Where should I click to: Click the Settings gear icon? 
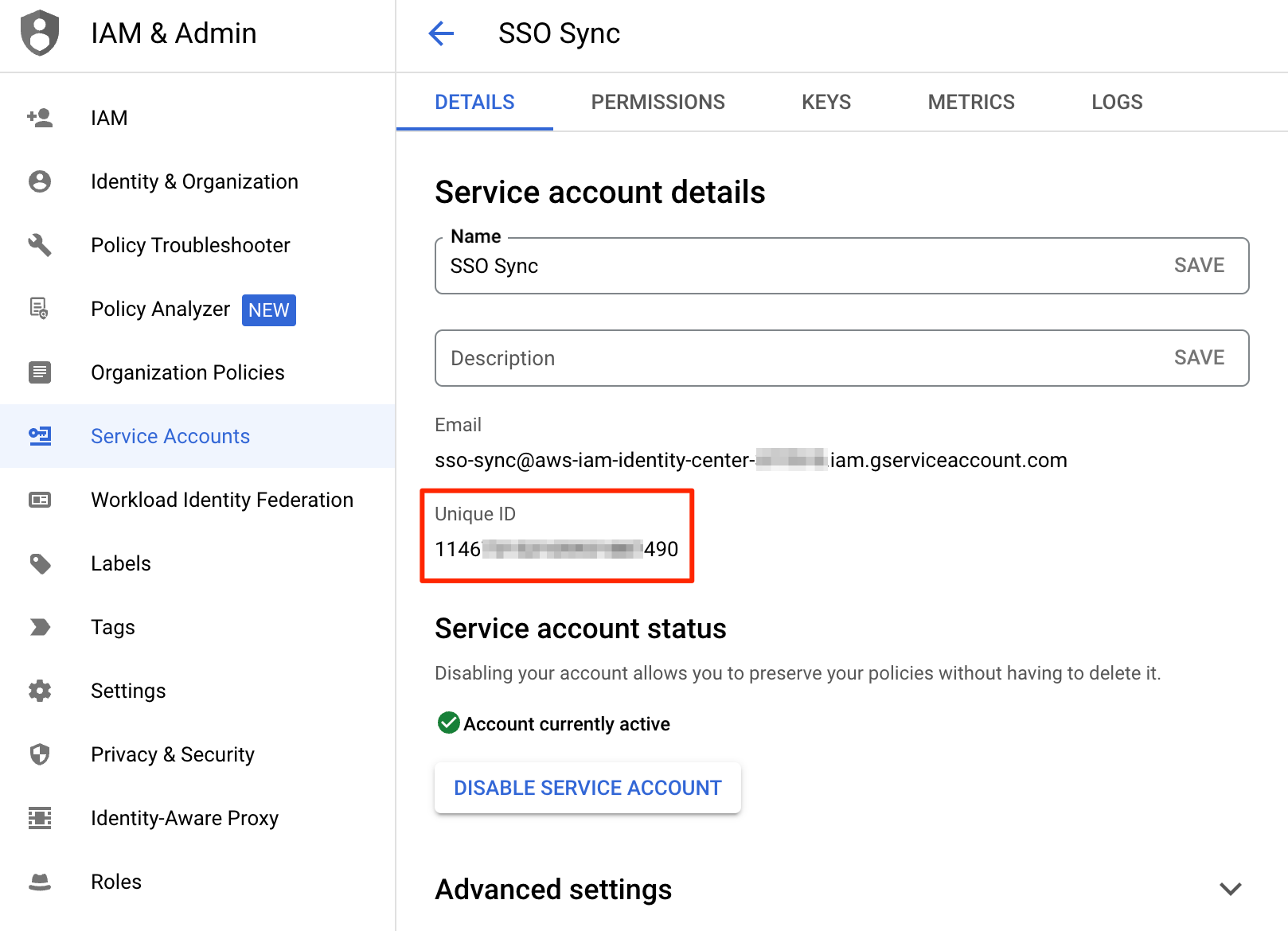tap(40, 691)
